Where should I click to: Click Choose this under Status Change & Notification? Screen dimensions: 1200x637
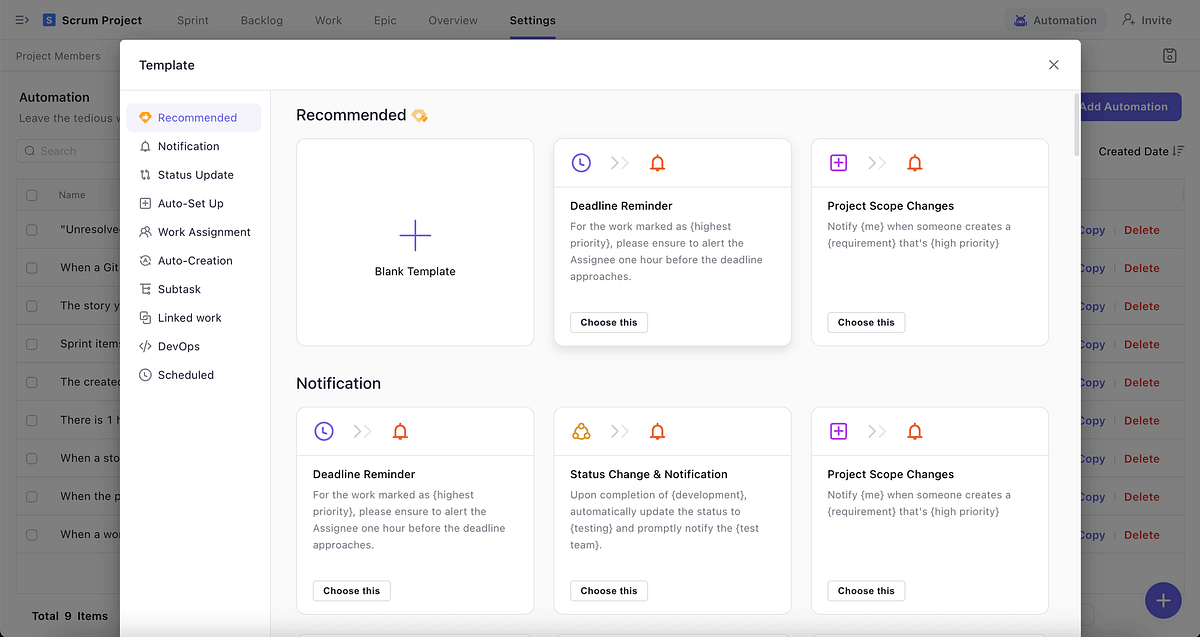[x=609, y=591]
